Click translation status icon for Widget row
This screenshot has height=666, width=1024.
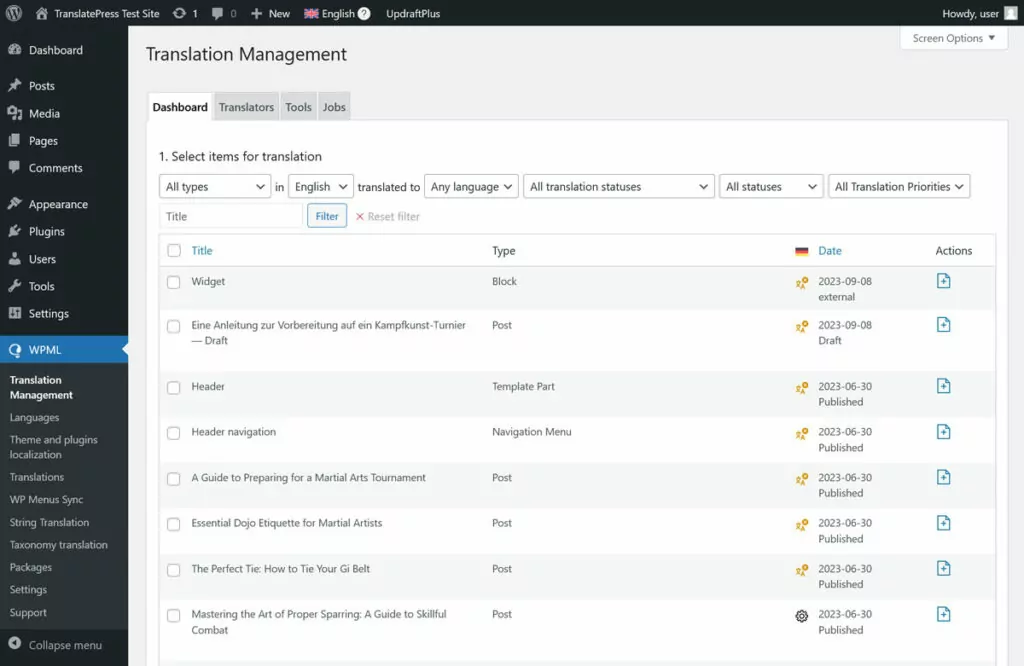801,283
